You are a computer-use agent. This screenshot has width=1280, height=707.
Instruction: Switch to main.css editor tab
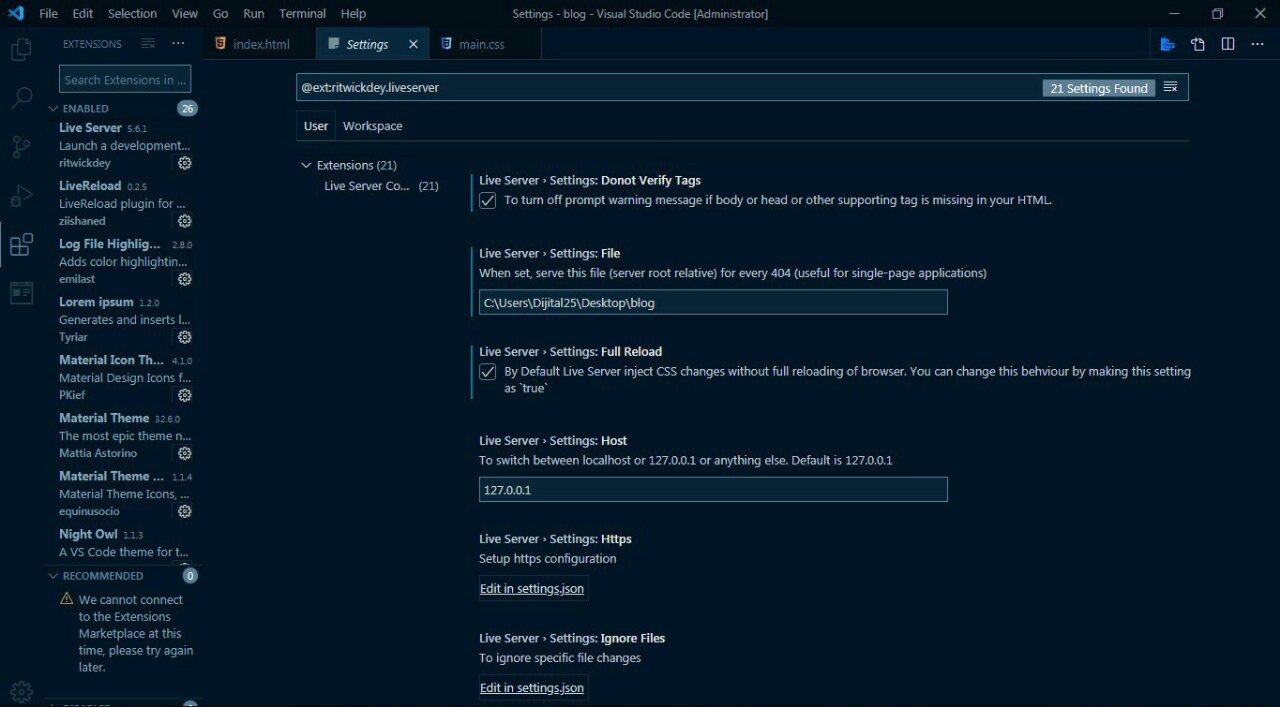pos(485,44)
